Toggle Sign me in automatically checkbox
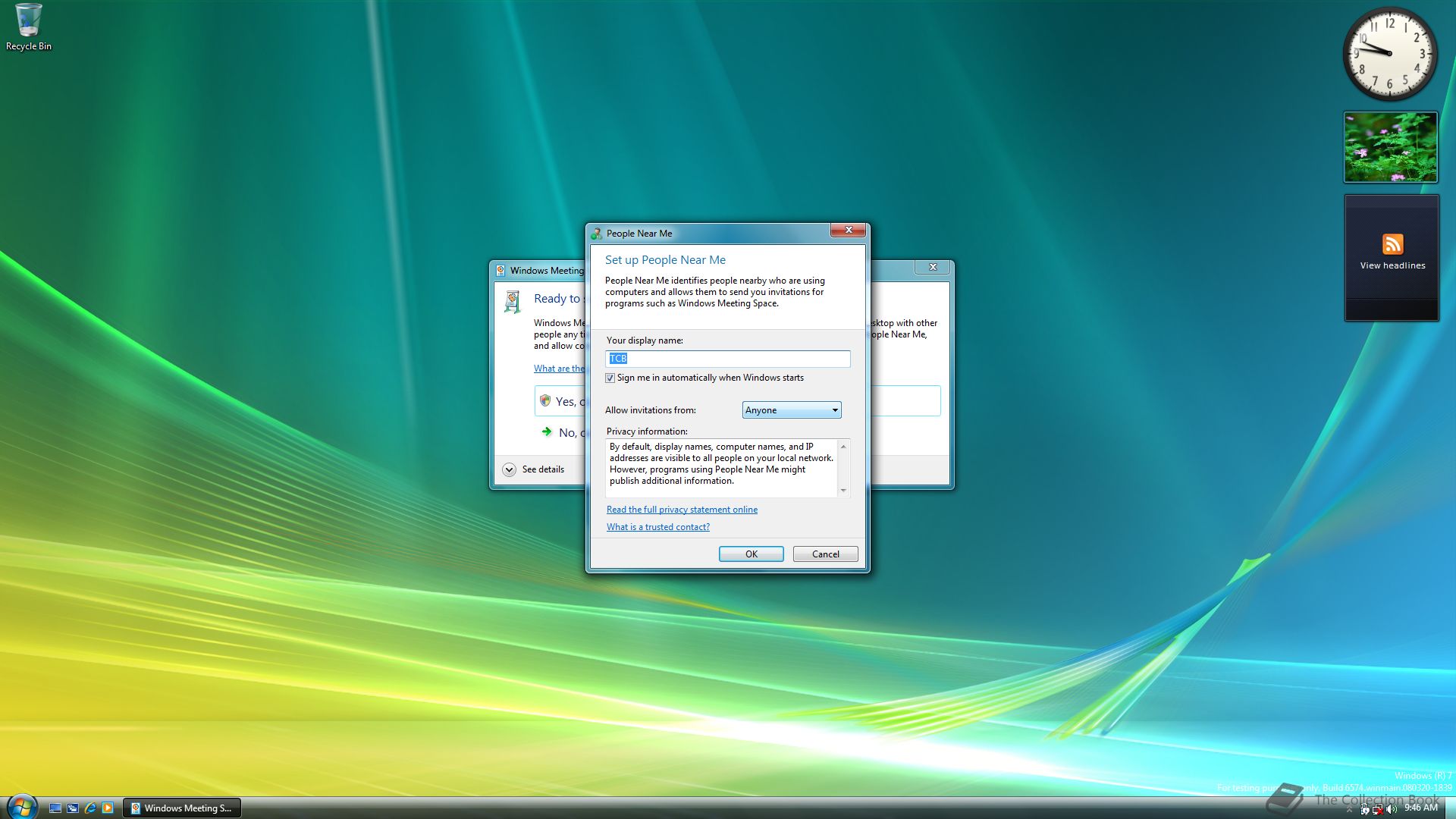Image resolution: width=1456 pixels, height=819 pixels. coord(610,378)
